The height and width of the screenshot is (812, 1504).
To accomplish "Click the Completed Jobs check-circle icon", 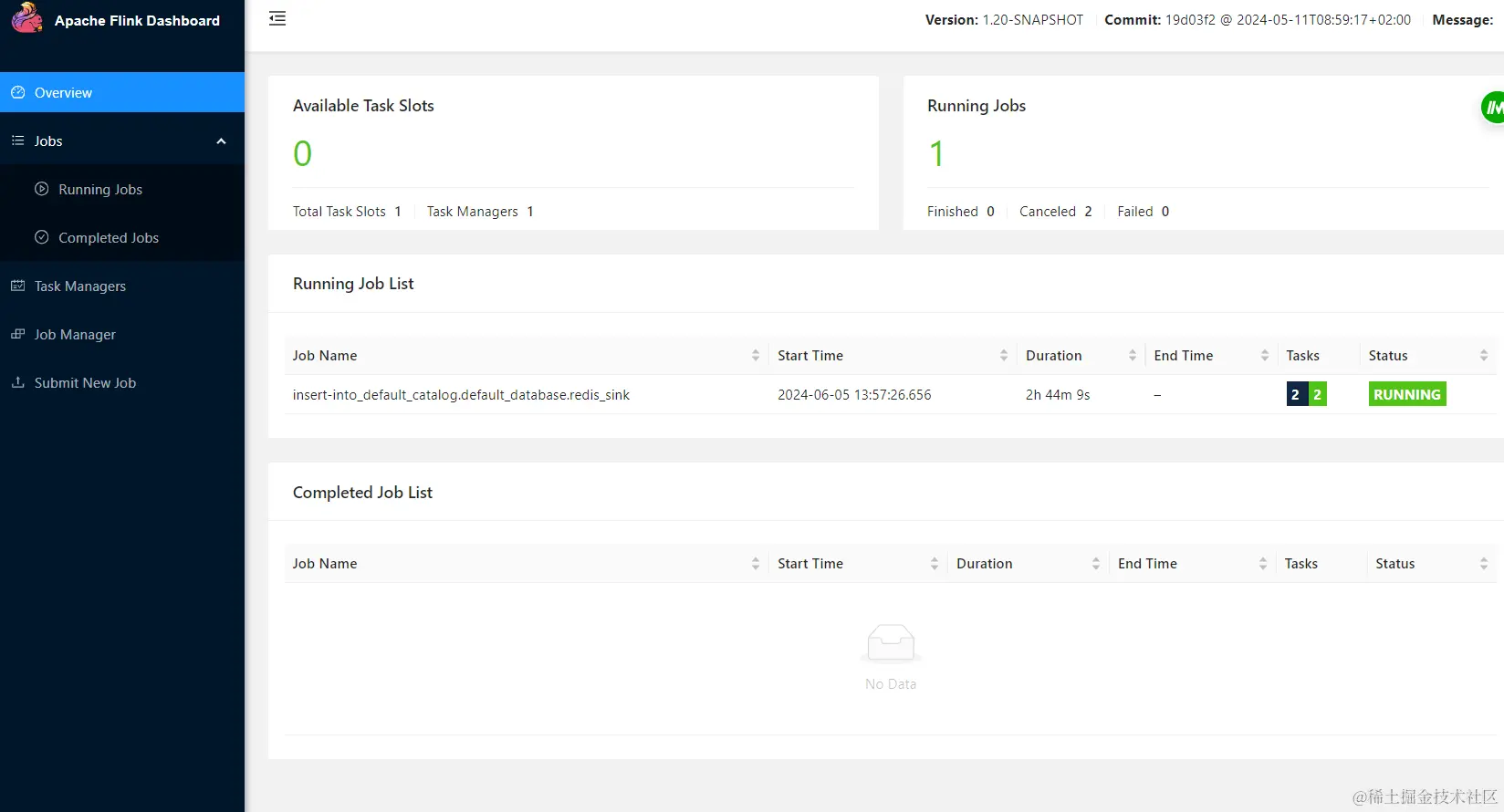I will point(41,237).
